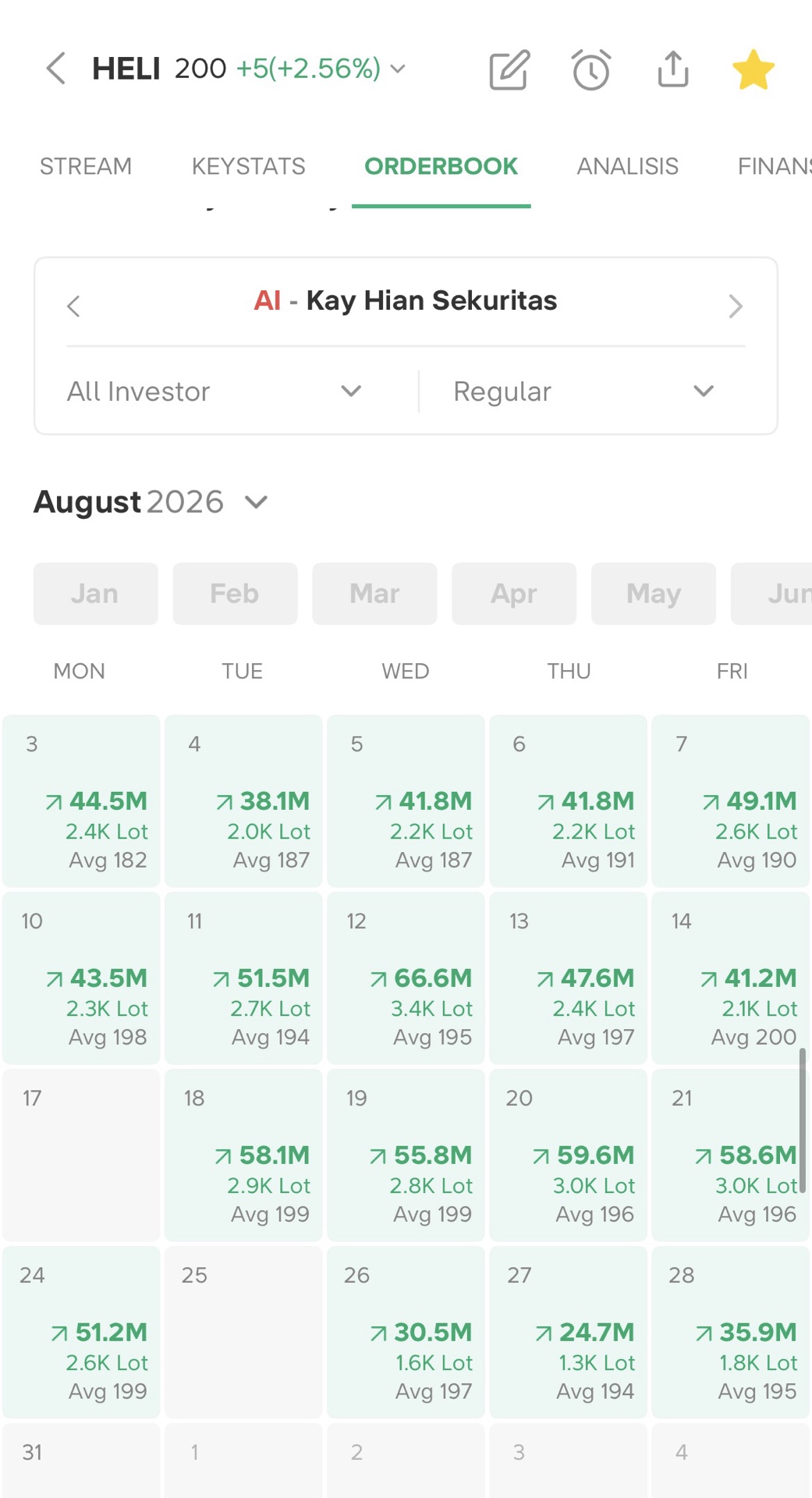Show next broker with right chevron
Viewport: 812px width, 1498px height.
(735, 306)
